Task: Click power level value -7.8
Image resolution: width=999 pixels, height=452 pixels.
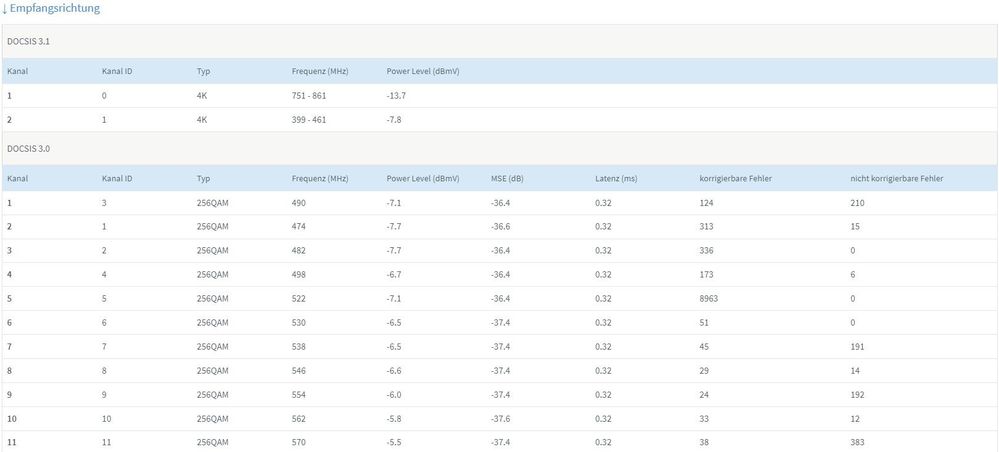Action: coord(394,119)
